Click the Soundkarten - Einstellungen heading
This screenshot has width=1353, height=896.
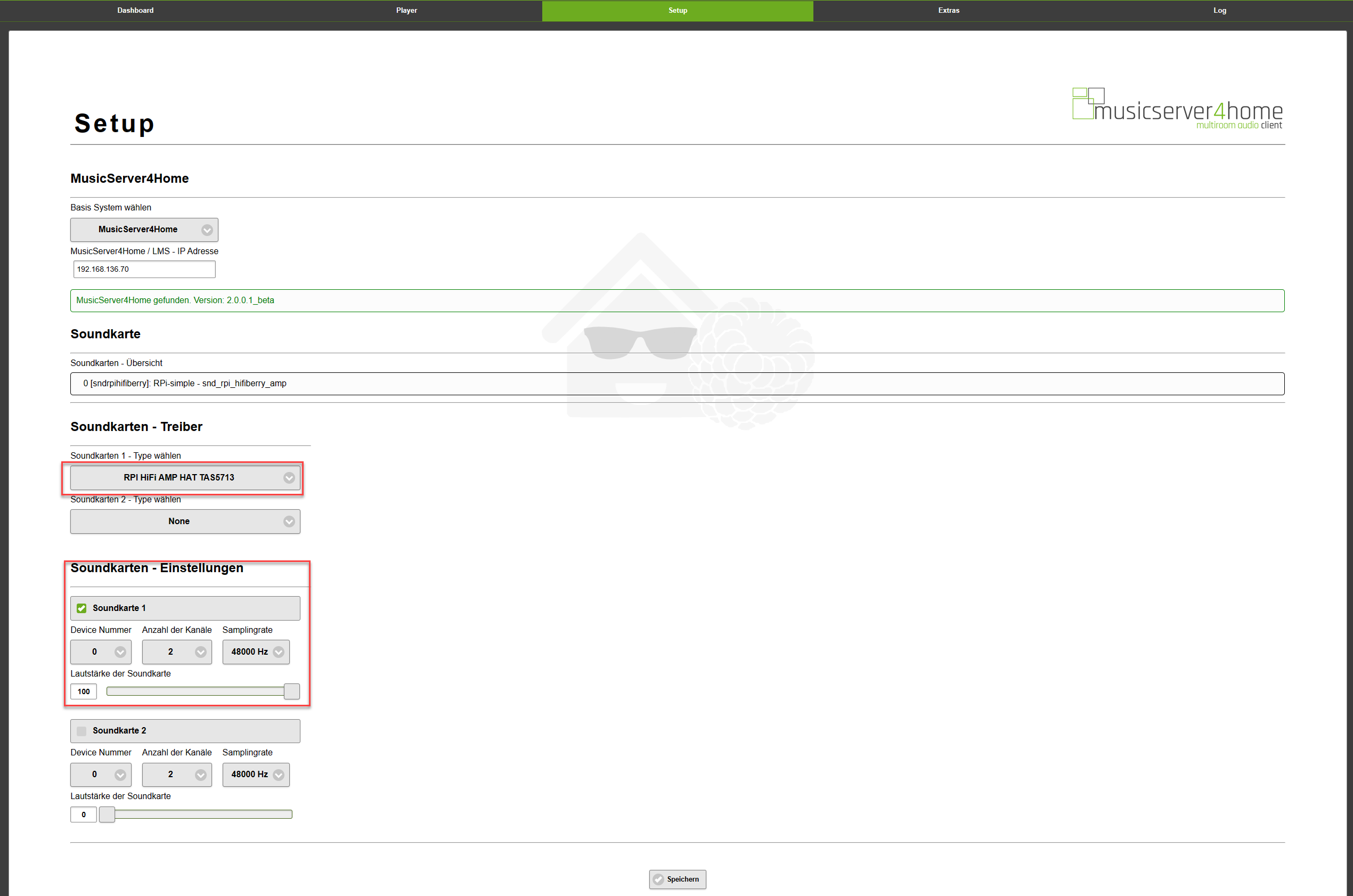[x=157, y=568]
